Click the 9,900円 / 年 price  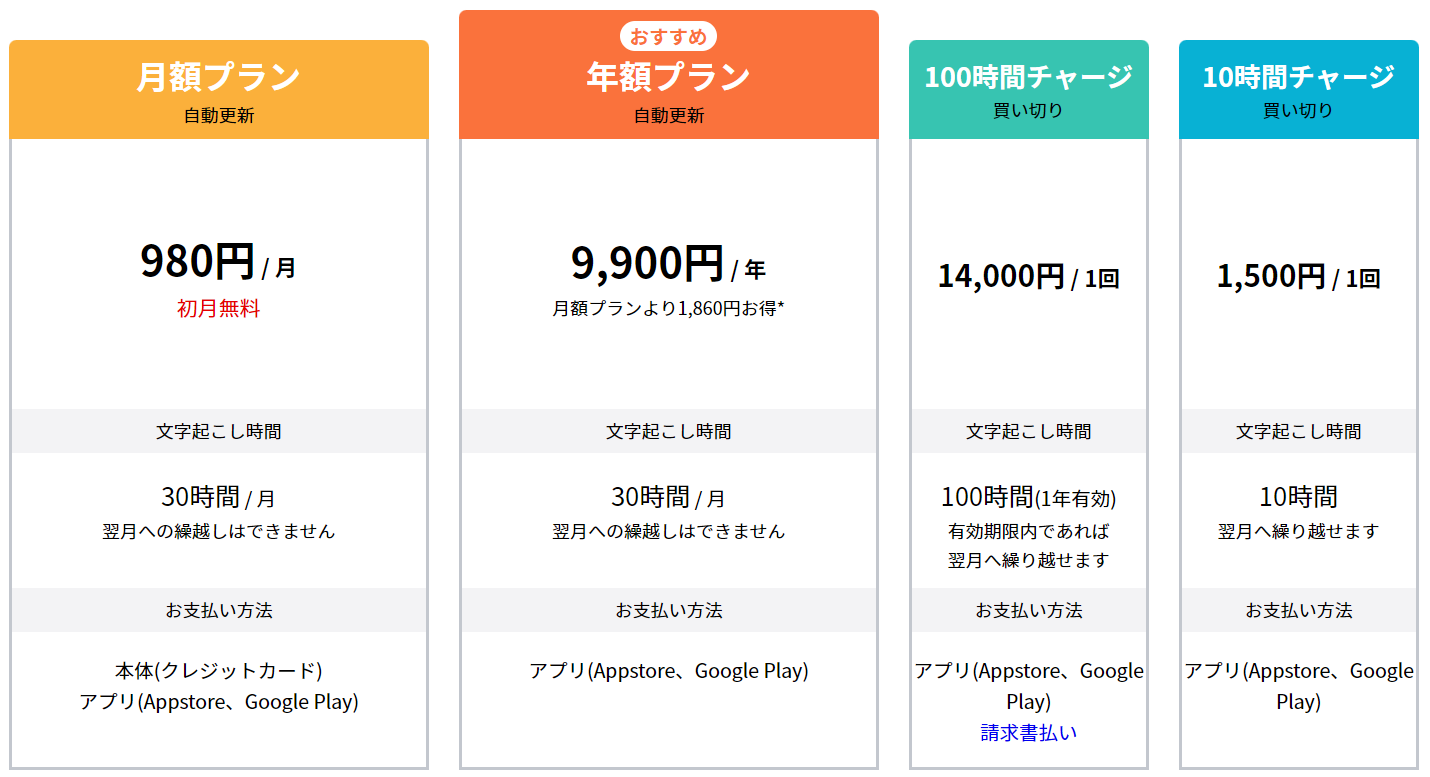(669, 264)
